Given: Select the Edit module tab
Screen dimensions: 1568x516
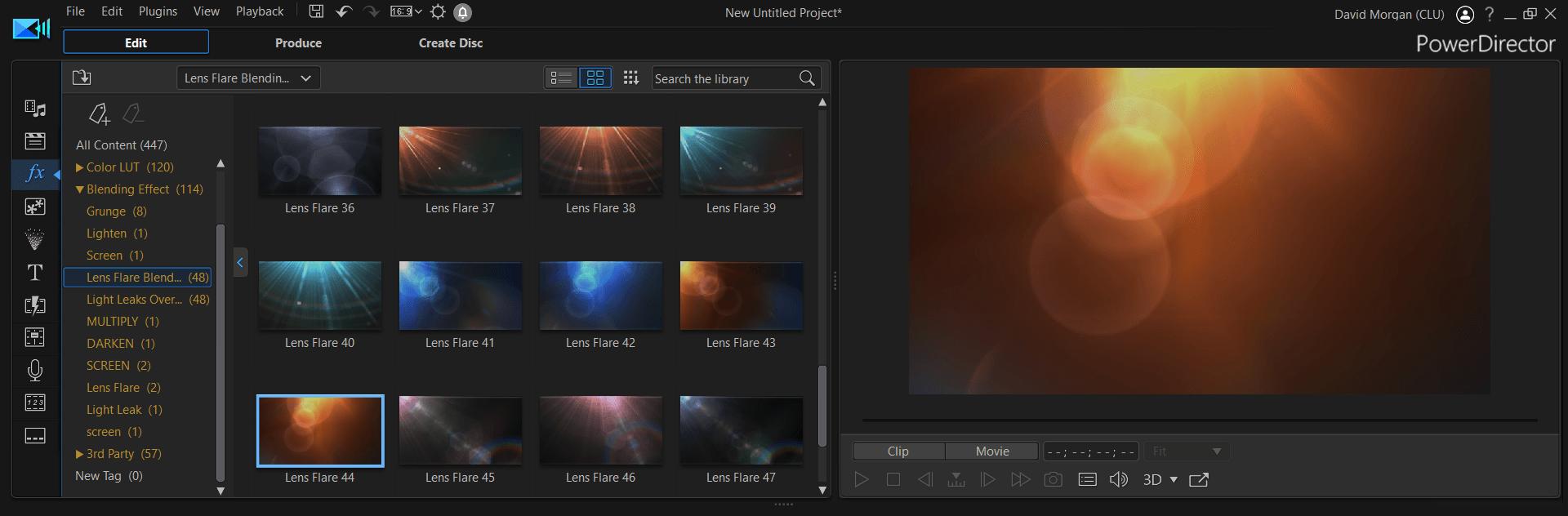Looking at the screenshot, I should pos(136,42).
